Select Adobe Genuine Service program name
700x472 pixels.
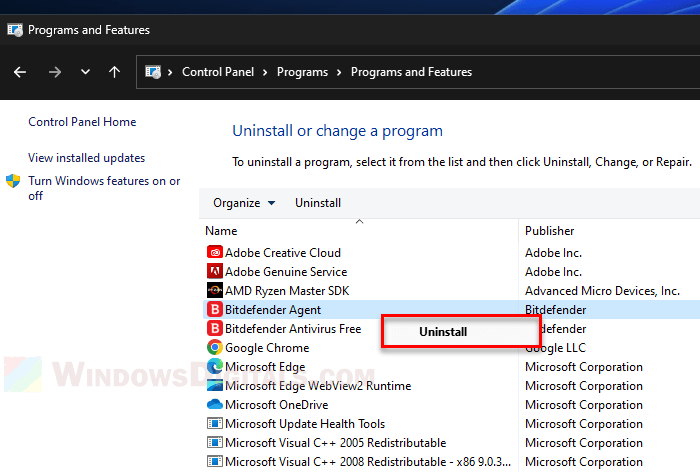click(x=286, y=272)
